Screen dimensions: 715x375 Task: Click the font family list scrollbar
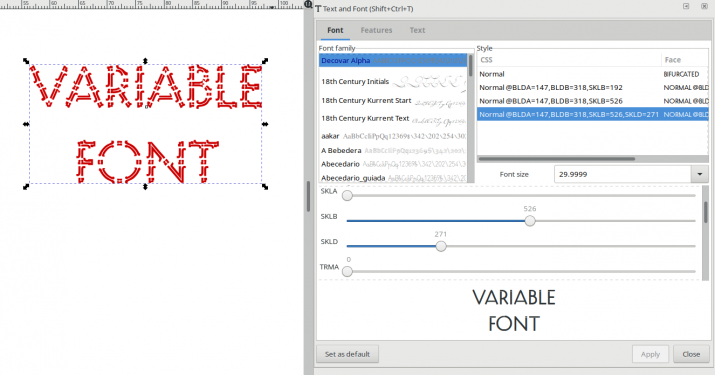(471, 66)
